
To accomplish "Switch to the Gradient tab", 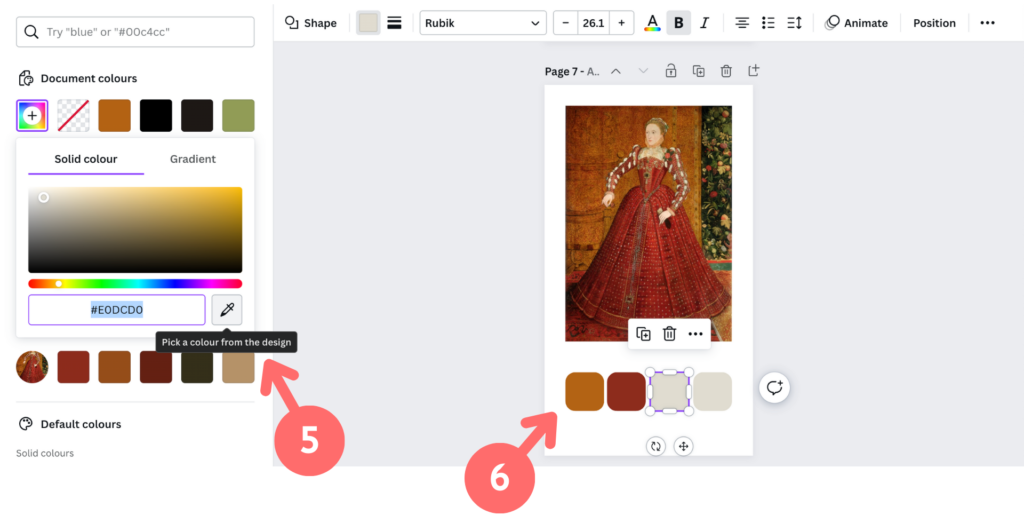I will click(193, 159).
